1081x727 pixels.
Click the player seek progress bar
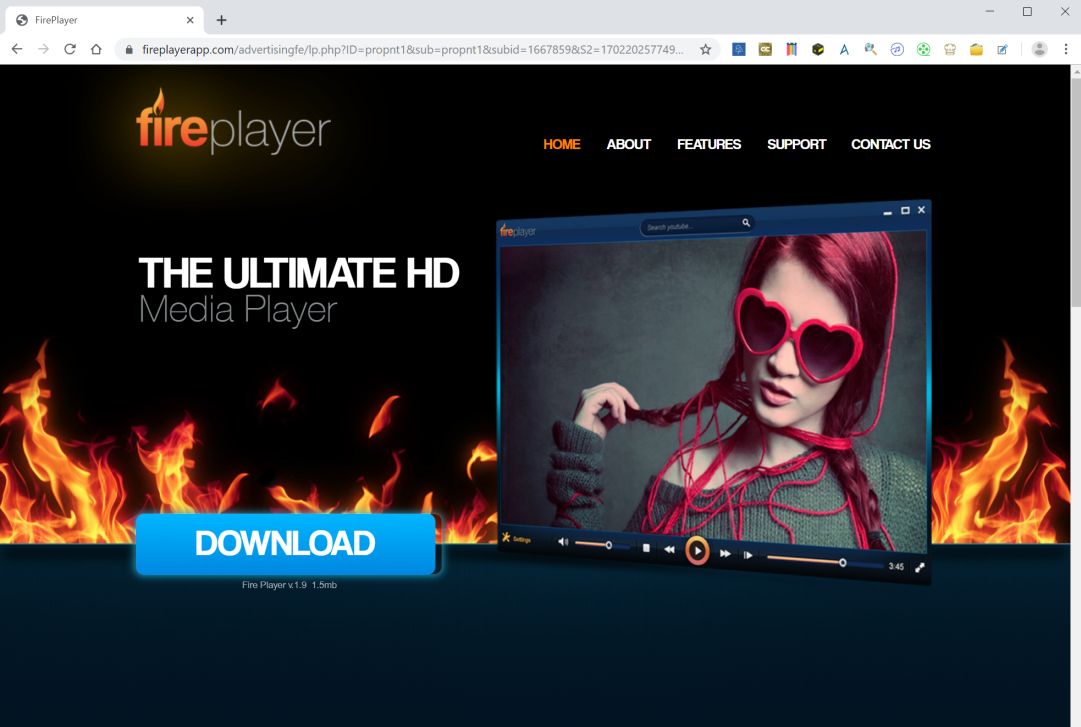825,561
